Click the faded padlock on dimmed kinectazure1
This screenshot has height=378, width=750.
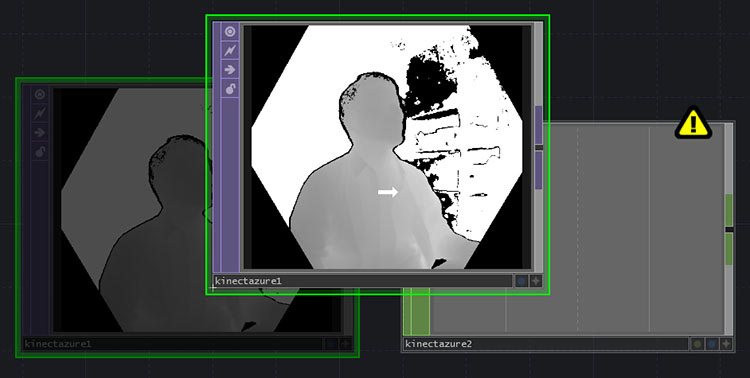point(40,152)
